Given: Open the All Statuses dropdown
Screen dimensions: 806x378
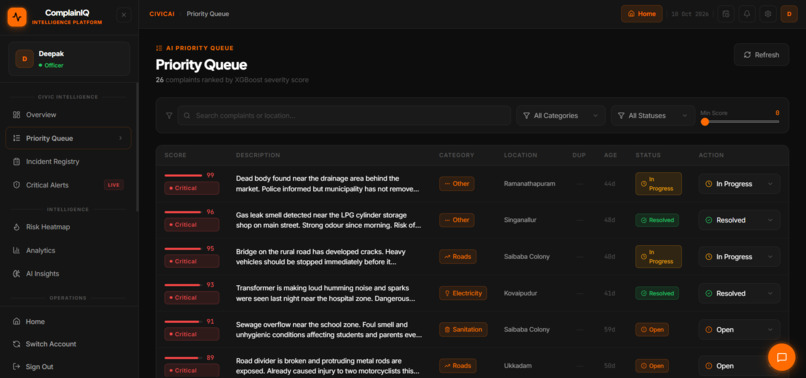Looking at the screenshot, I should click(652, 116).
